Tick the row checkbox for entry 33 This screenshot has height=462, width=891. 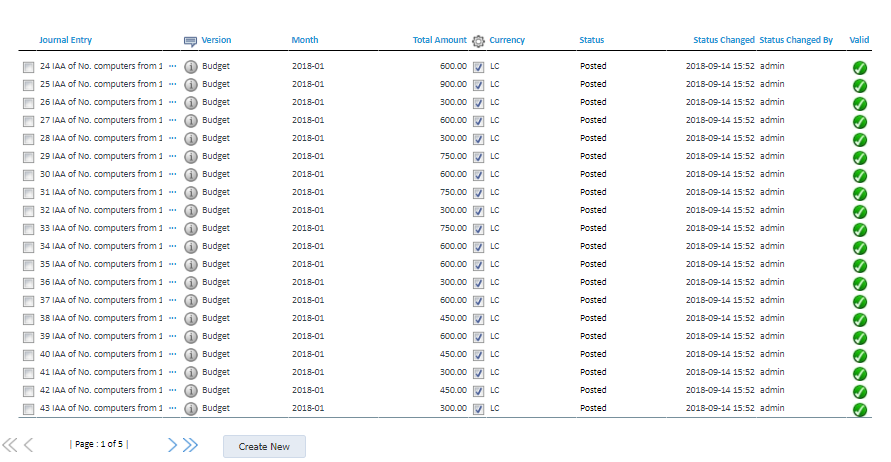(28, 229)
